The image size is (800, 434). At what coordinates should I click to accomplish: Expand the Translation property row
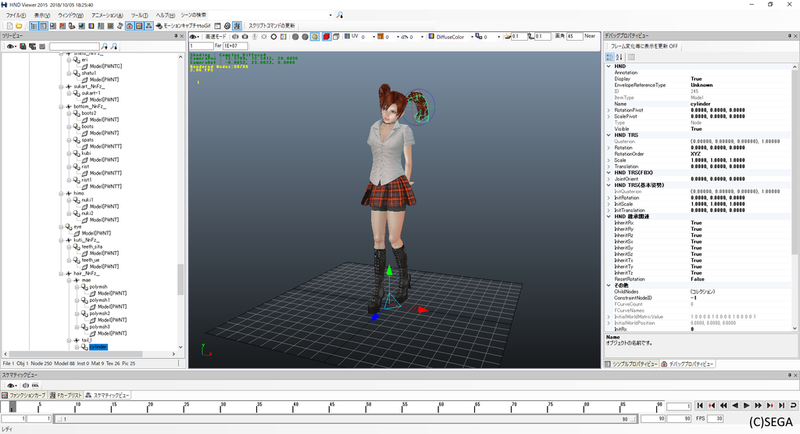[609, 166]
